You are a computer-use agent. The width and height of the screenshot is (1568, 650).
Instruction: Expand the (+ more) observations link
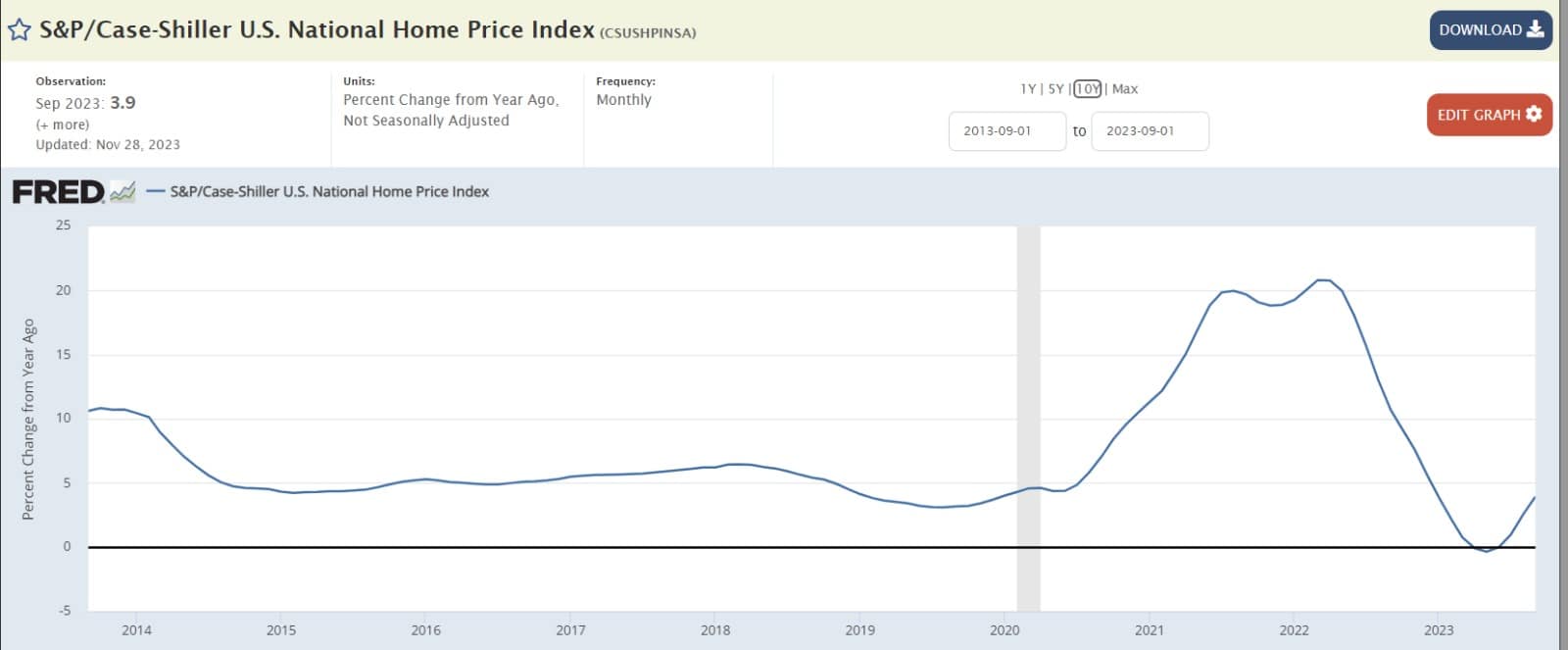[63, 125]
